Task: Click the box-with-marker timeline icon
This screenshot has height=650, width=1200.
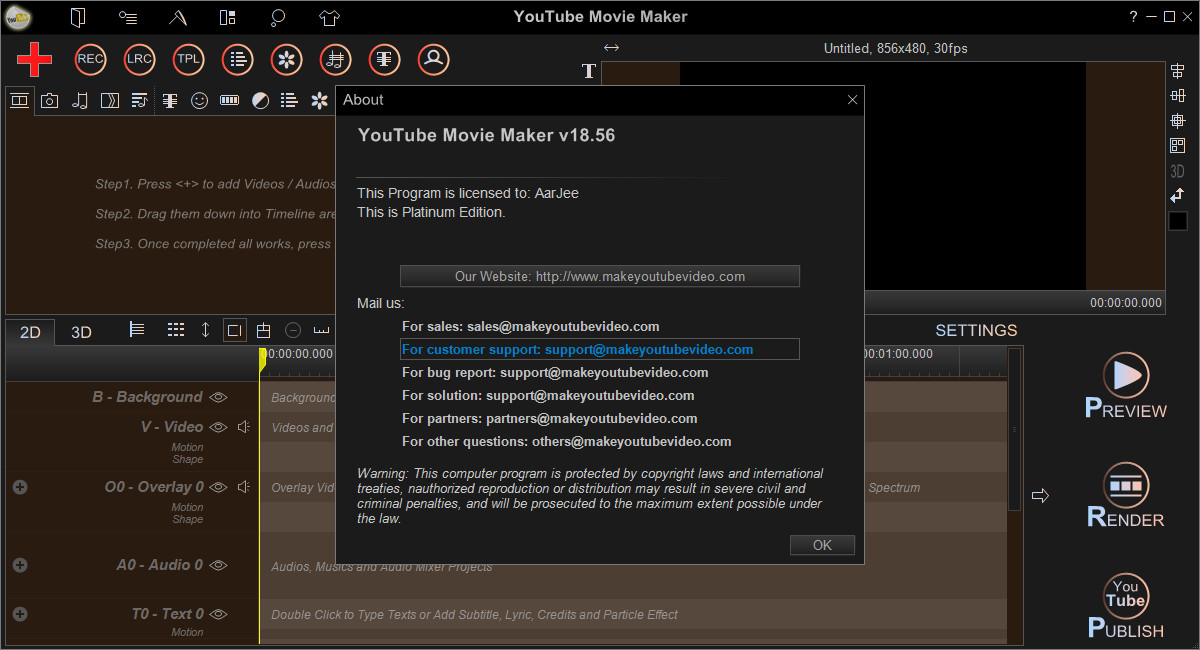Action: click(x=264, y=330)
